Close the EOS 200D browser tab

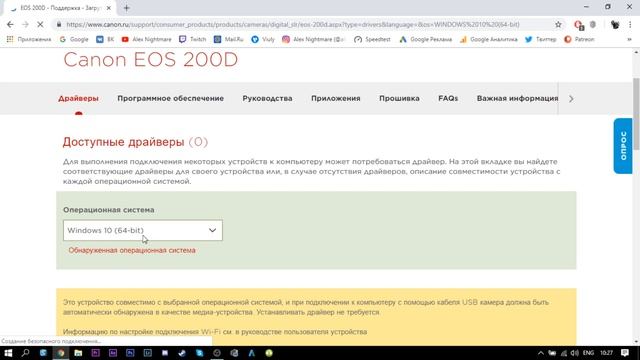(109, 8)
